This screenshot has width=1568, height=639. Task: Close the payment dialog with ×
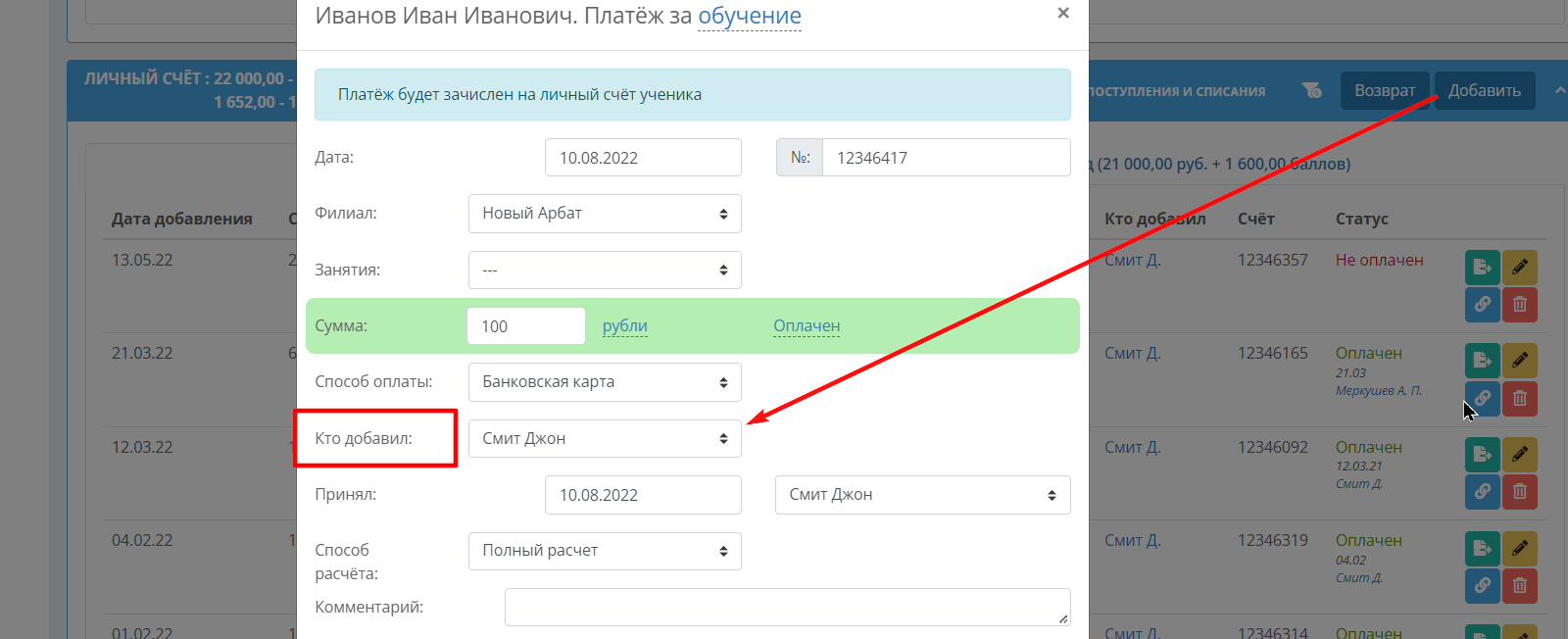pos(1063,14)
